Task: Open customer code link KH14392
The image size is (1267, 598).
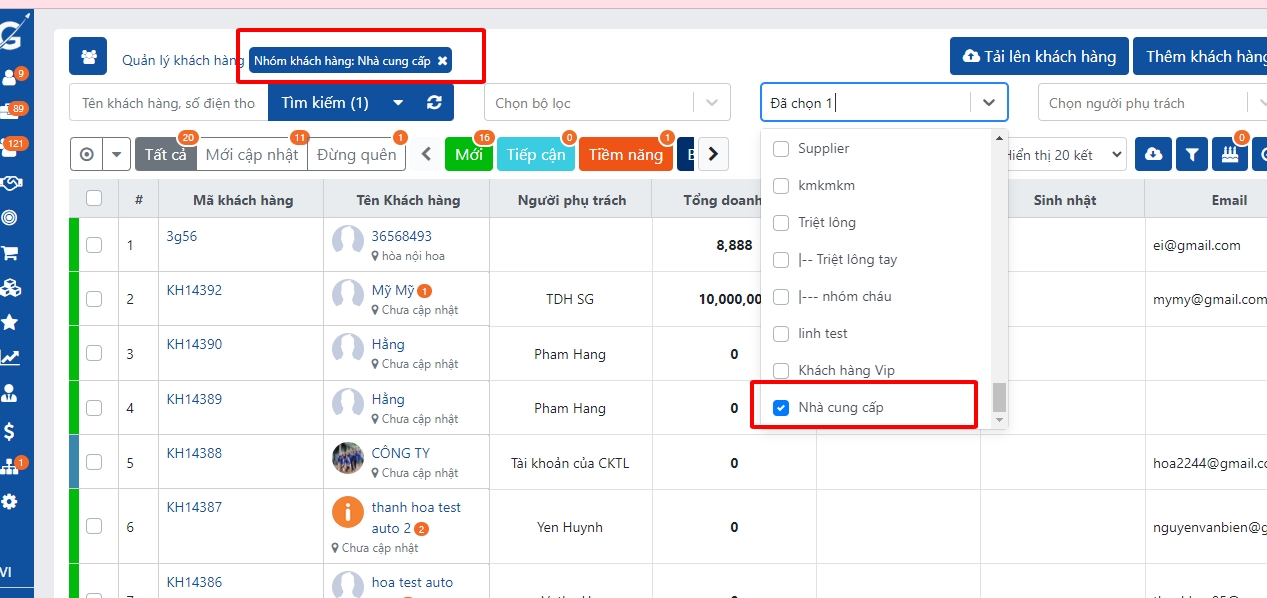Action: [x=194, y=291]
